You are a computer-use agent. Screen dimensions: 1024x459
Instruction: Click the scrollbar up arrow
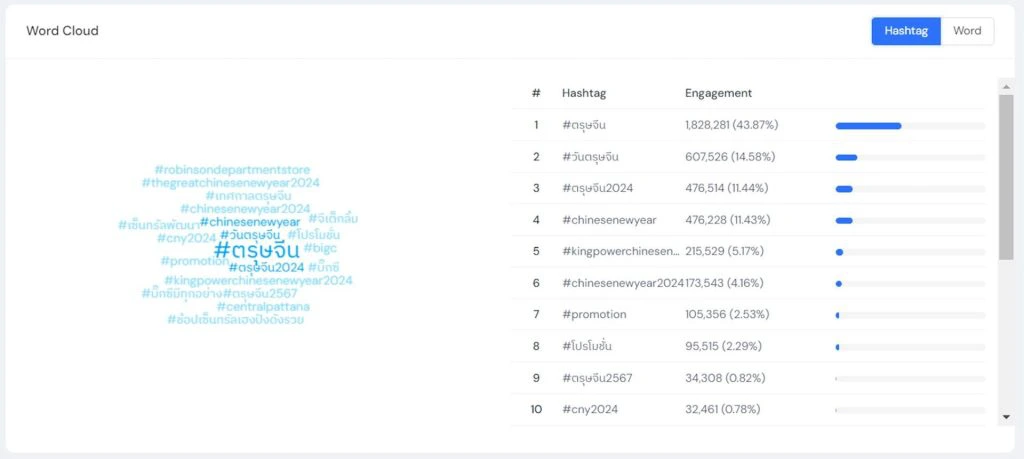tap(1006, 86)
